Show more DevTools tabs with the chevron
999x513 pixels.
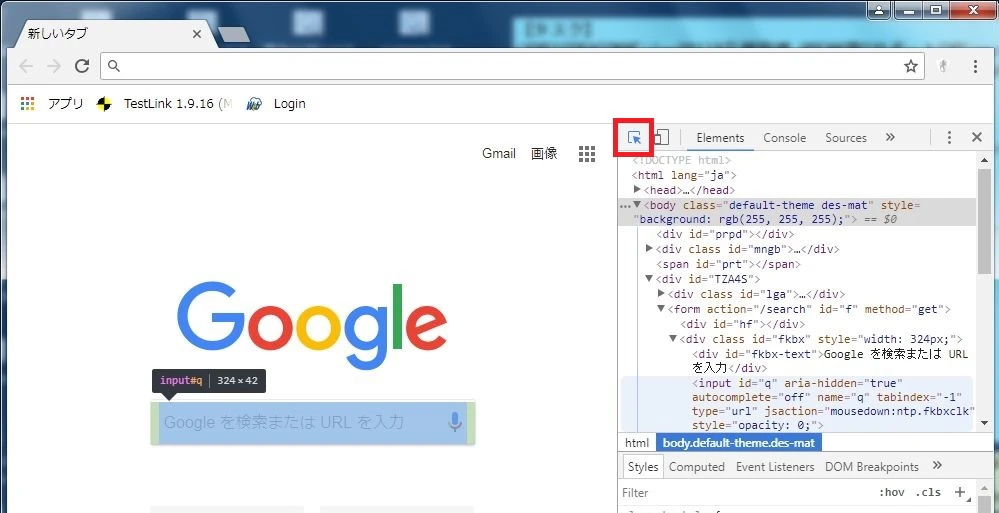point(890,137)
